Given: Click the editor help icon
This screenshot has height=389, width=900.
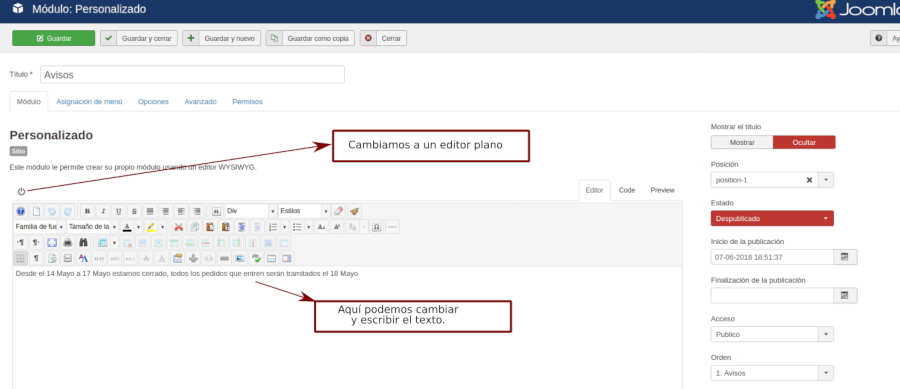Looking at the screenshot, I should click(x=20, y=211).
